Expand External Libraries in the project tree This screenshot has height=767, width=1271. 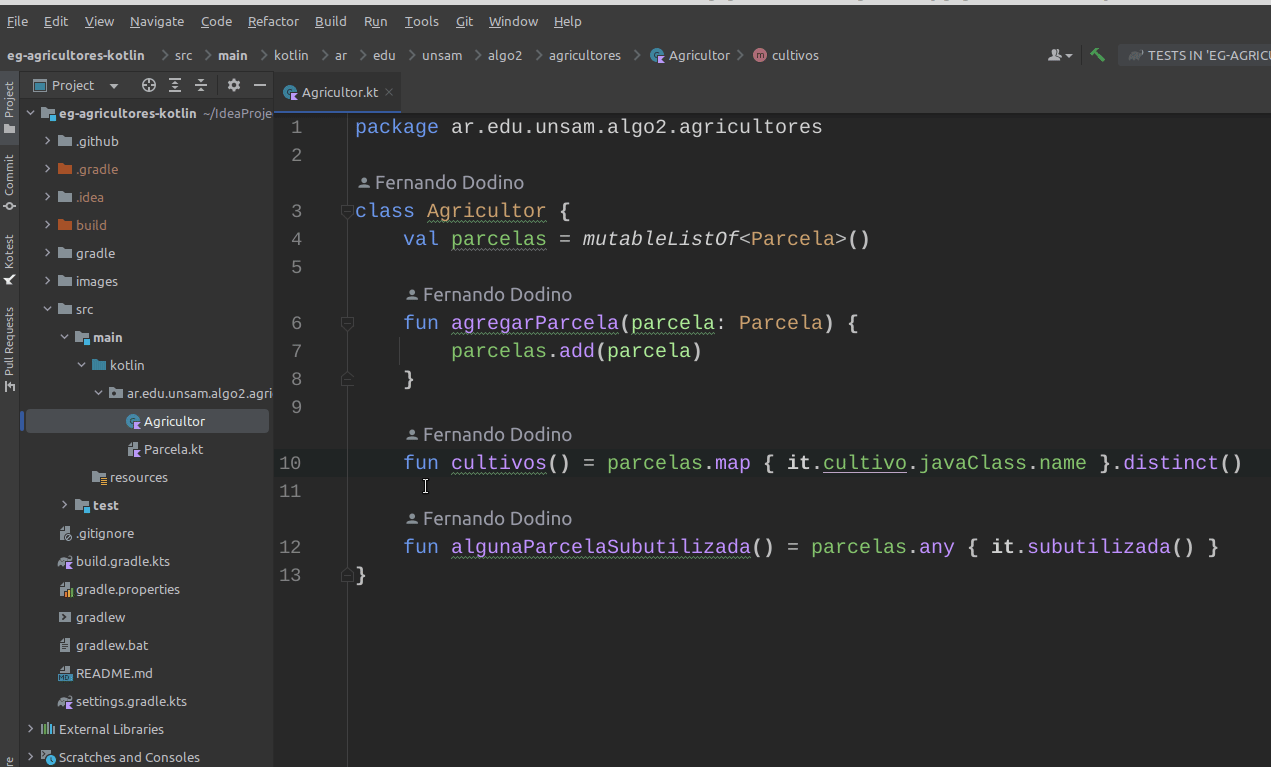point(30,729)
